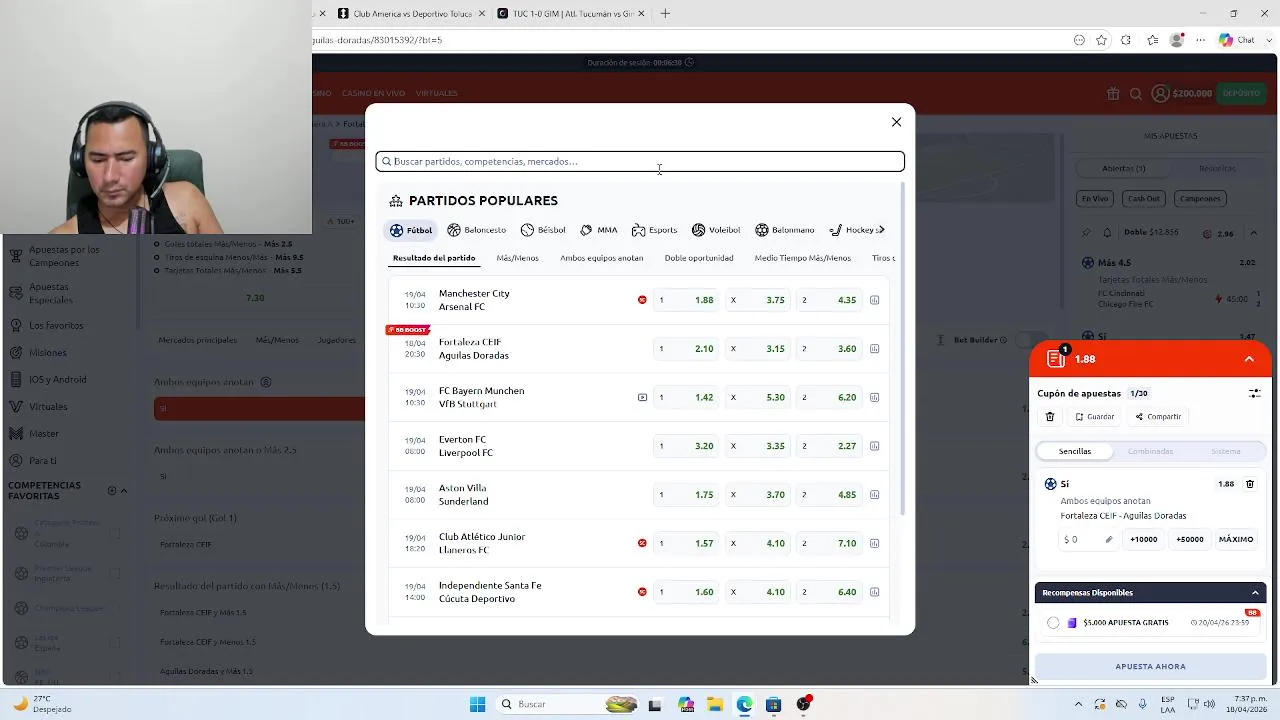
Task: Click Guardar in bet slip
Action: click(x=1095, y=417)
